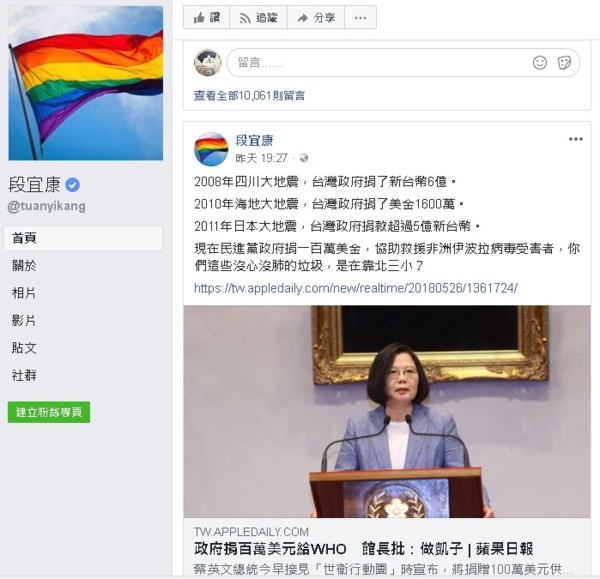Click the blue verified badge beside 段宜康
Viewport: 600px width, 579px height.
click(72, 185)
